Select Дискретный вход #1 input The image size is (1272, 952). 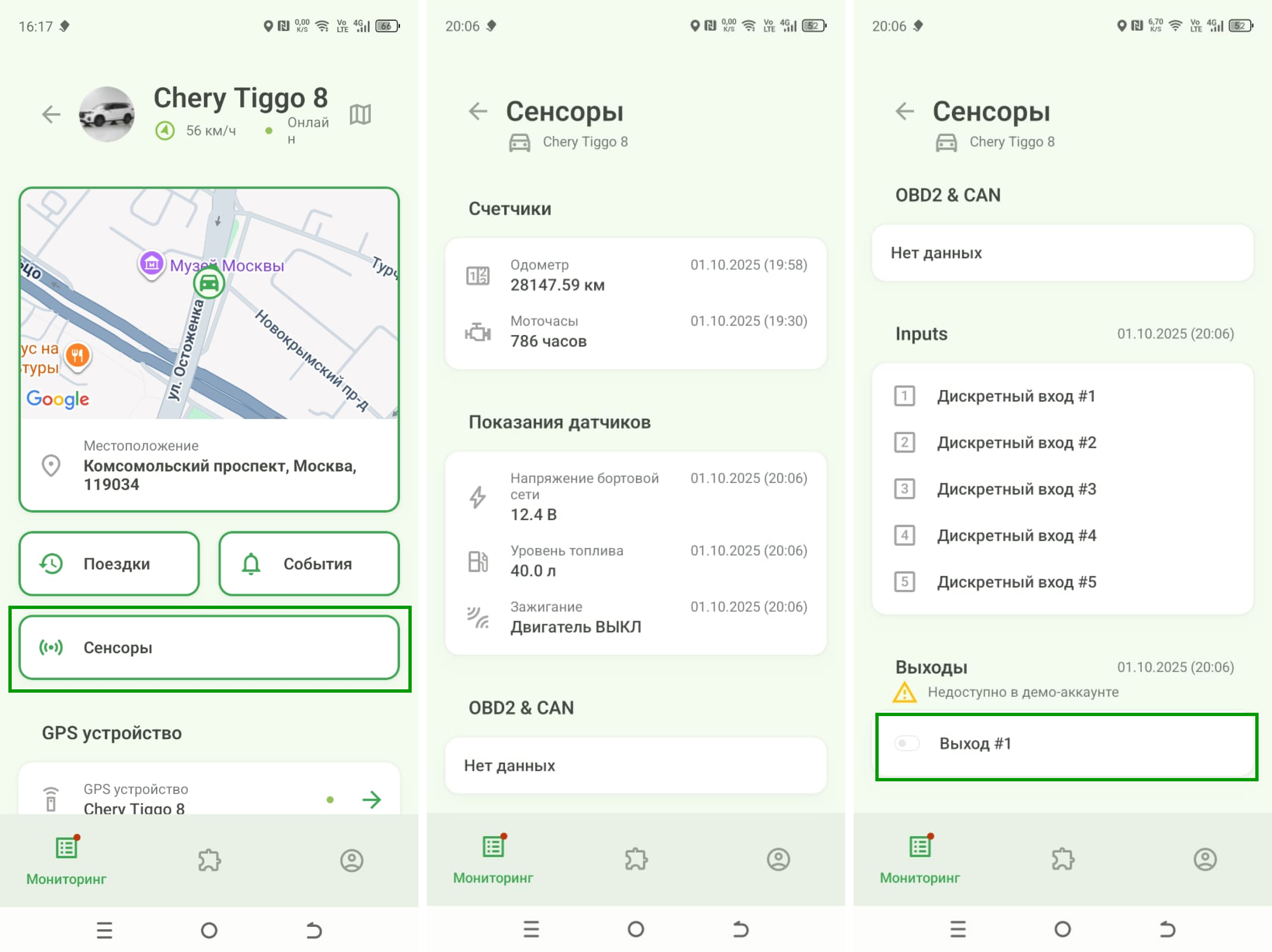1016,396
